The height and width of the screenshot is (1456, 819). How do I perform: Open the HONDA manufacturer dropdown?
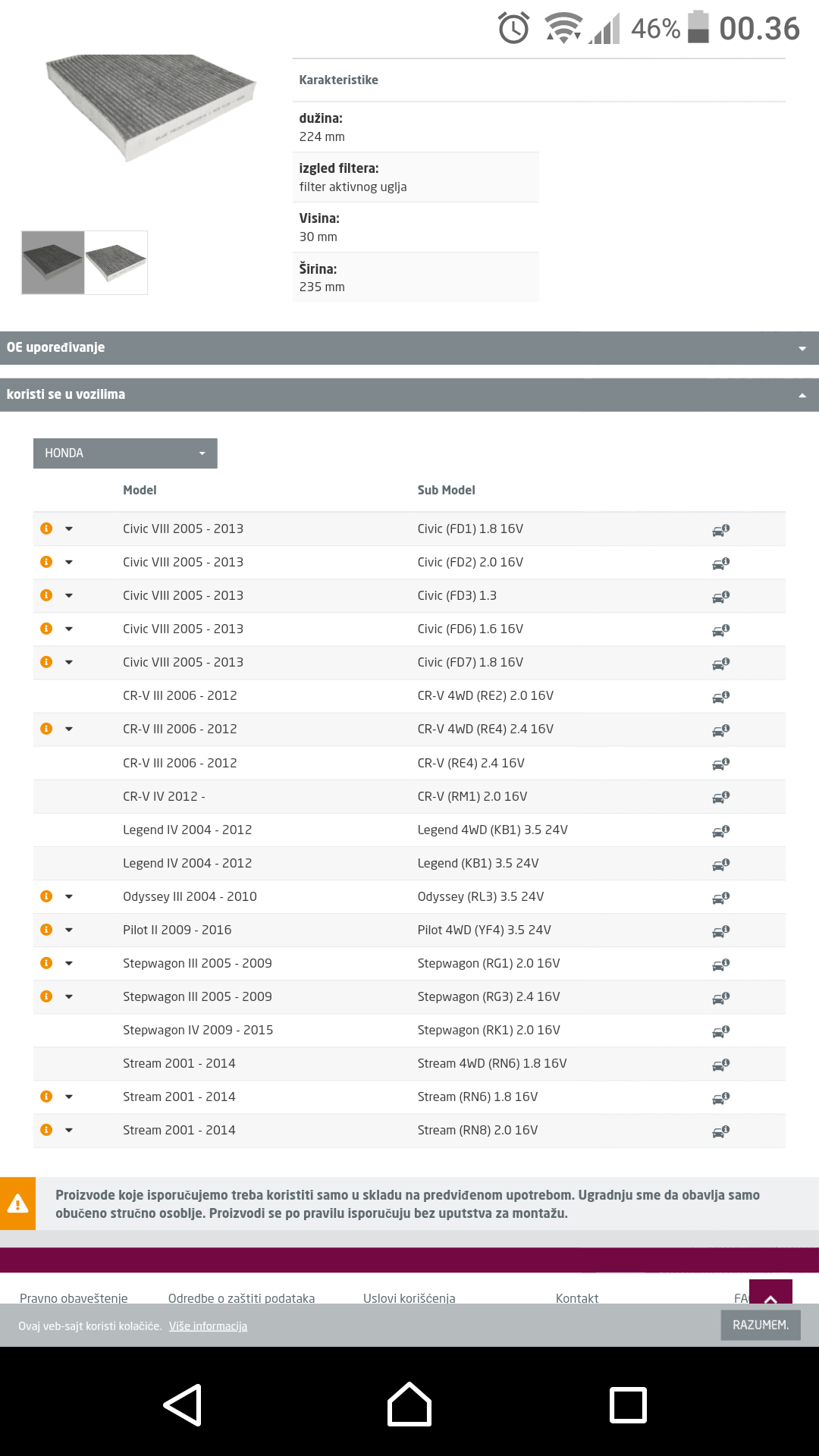point(125,453)
